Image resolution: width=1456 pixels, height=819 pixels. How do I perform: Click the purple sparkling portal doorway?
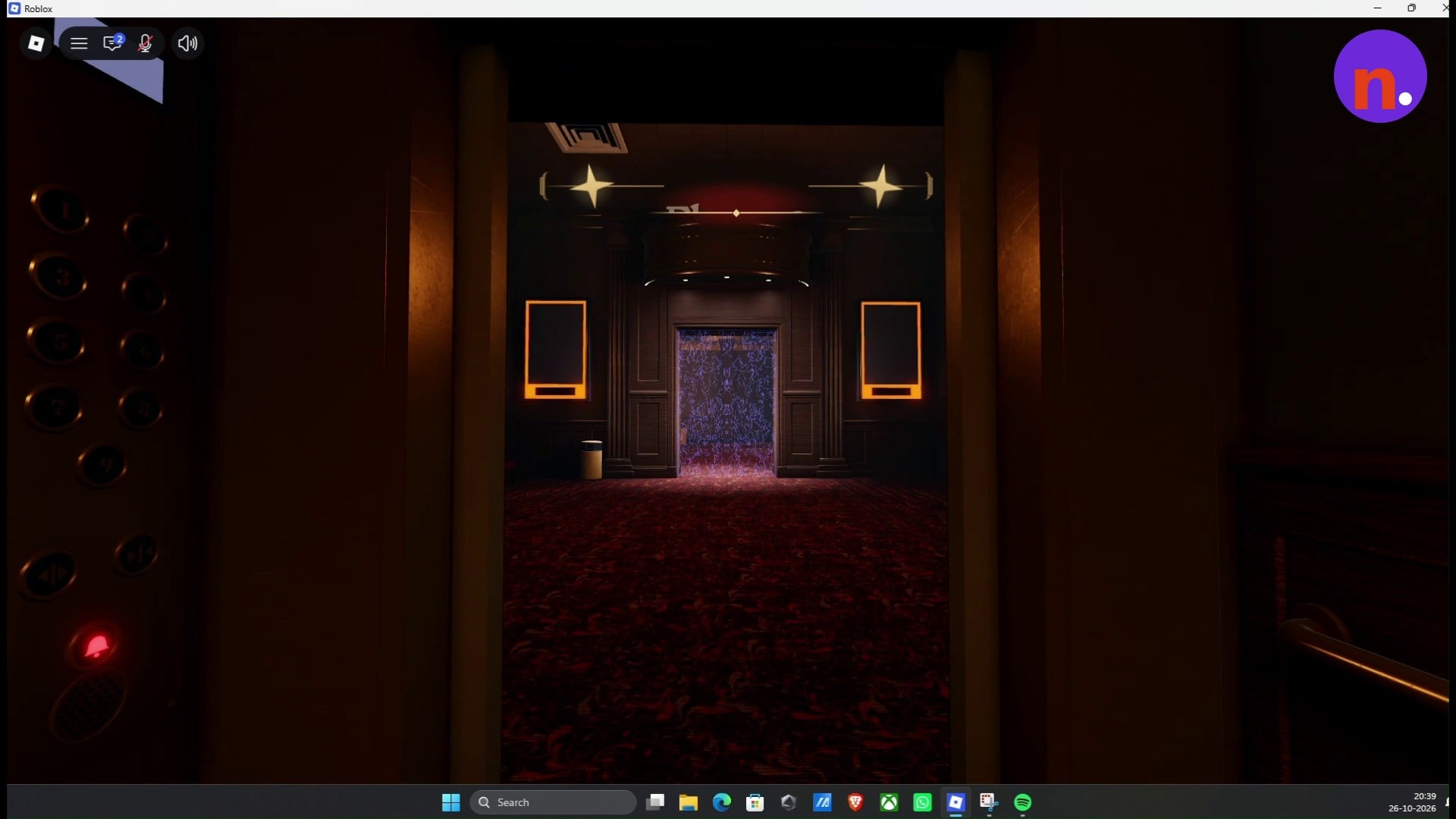pos(726,402)
